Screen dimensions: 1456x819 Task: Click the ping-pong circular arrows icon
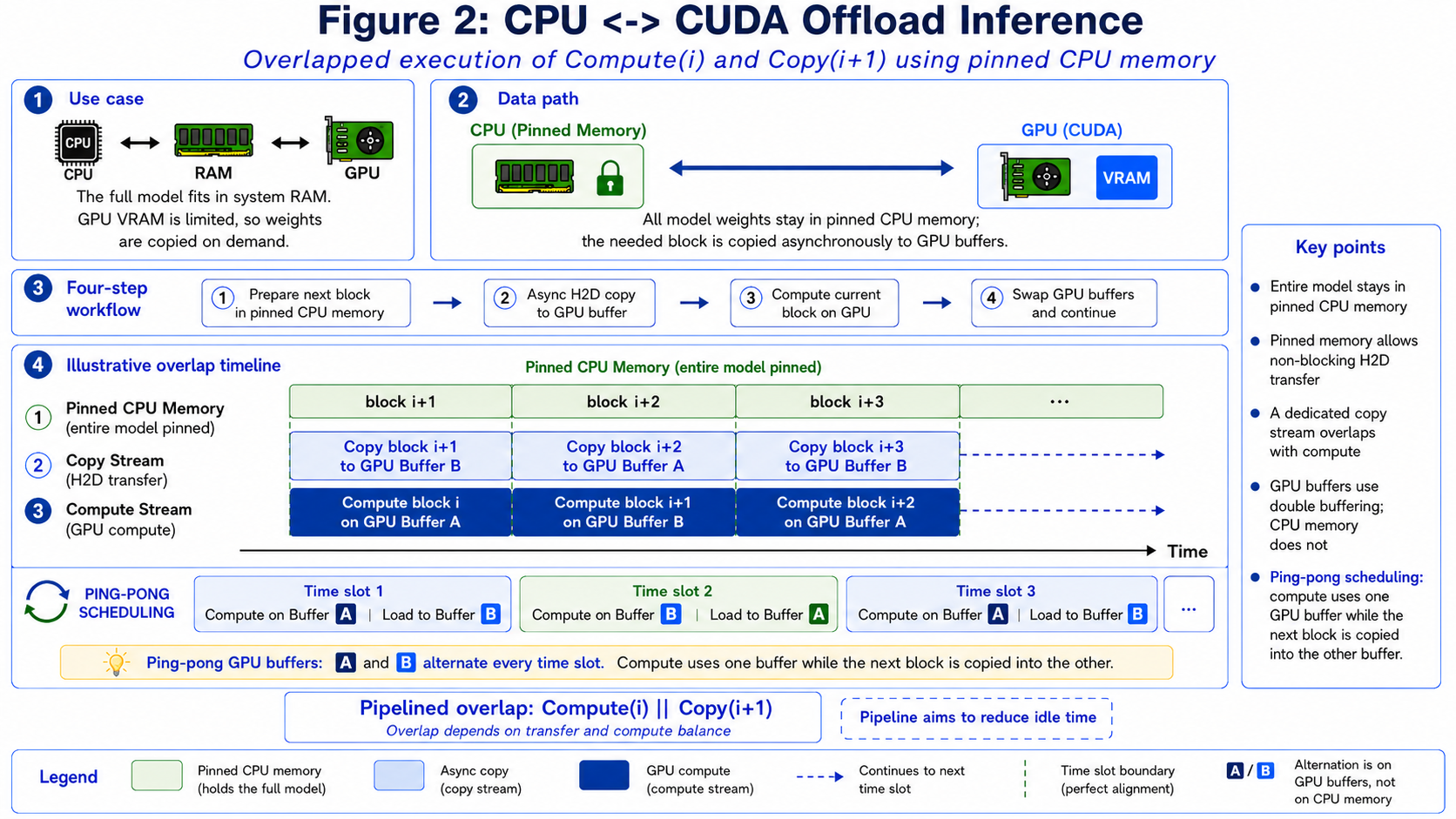[x=46, y=601]
